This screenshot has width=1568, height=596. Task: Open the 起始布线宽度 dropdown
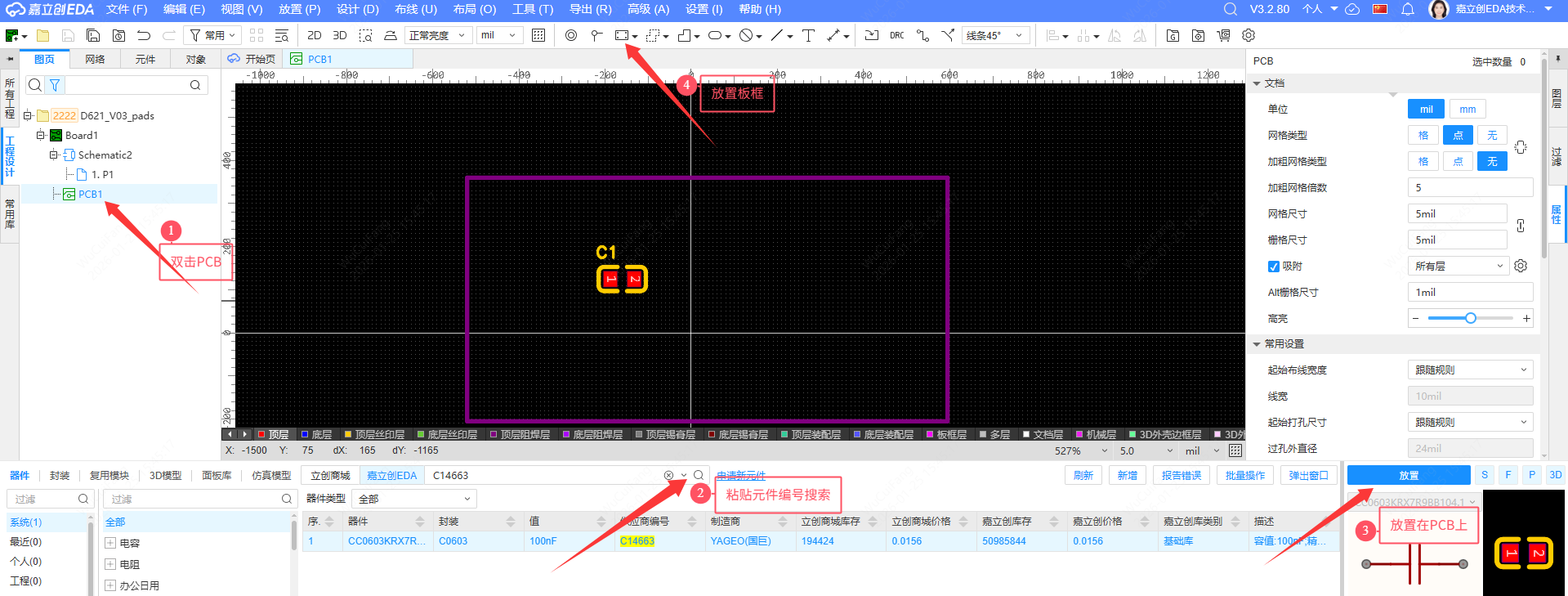pyautogui.click(x=1470, y=370)
